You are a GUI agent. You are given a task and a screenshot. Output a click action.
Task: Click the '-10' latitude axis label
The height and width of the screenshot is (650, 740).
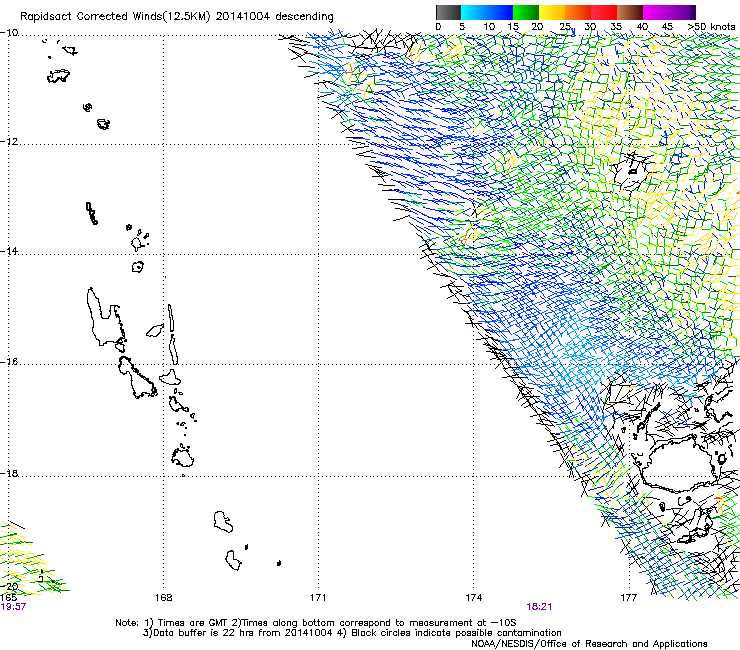9,33
